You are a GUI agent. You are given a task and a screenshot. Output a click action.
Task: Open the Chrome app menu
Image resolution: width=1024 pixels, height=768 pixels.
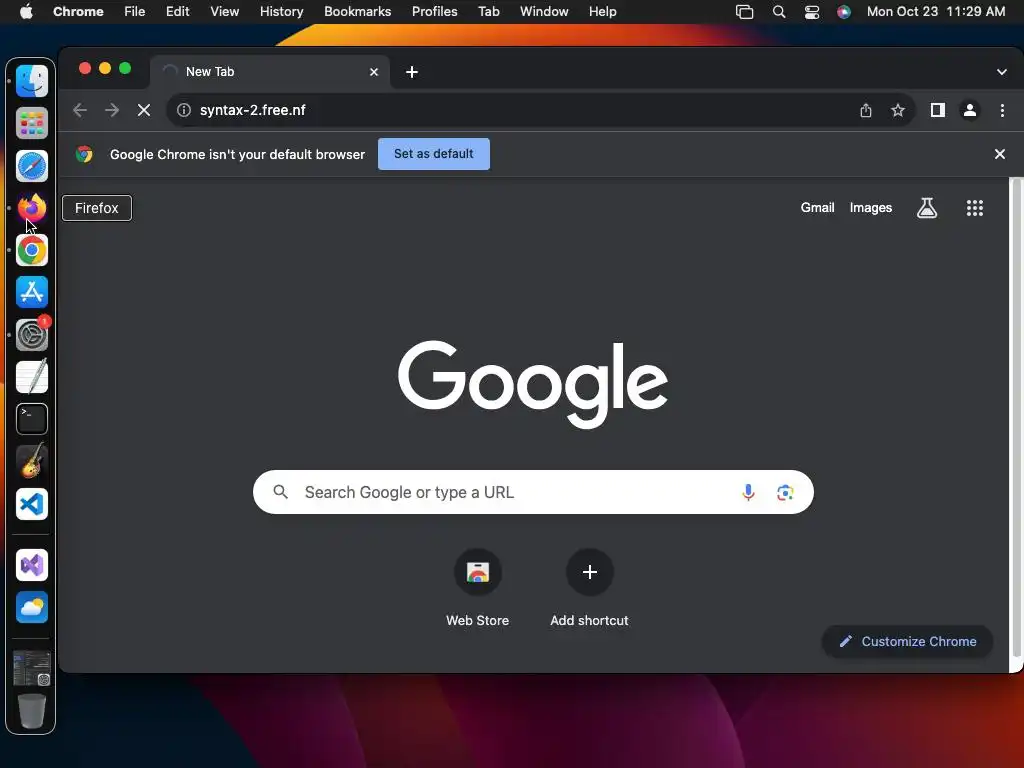(x=78, y=11)
